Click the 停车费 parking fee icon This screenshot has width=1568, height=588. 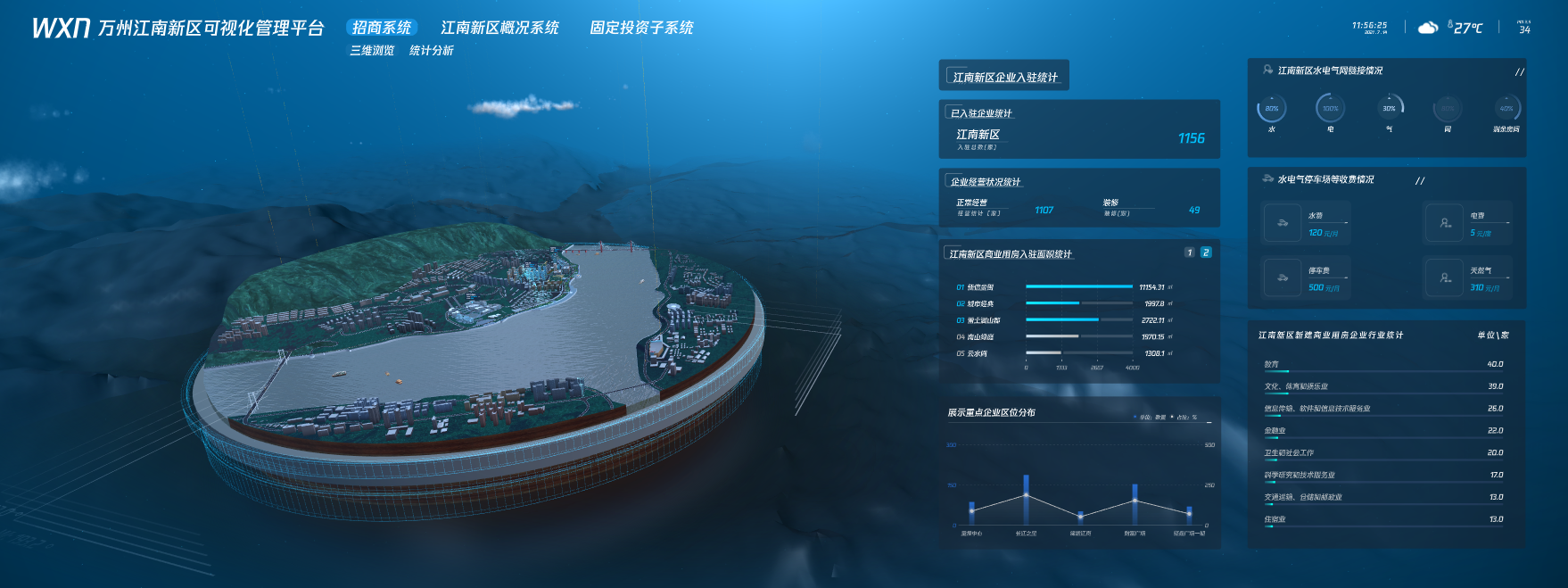(1282, 277)
